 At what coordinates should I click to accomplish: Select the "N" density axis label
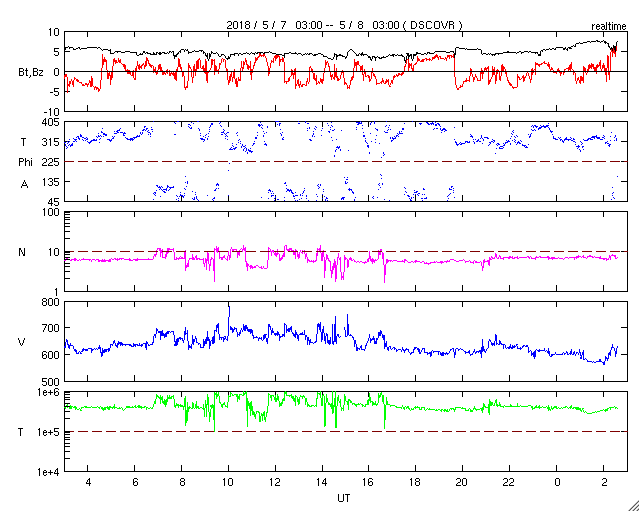[22, 252]
